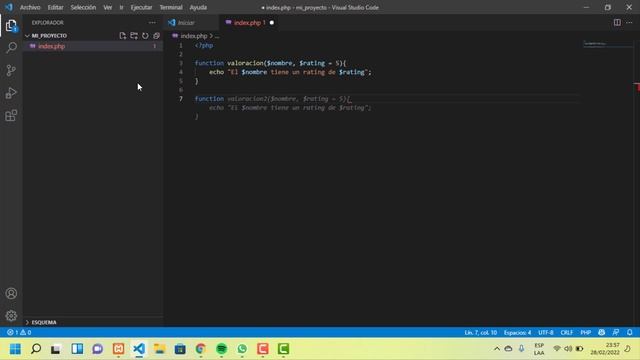Click the line and column indicator Lín. 7
This screenshot has width=640, height=360.
pos(480,333)
